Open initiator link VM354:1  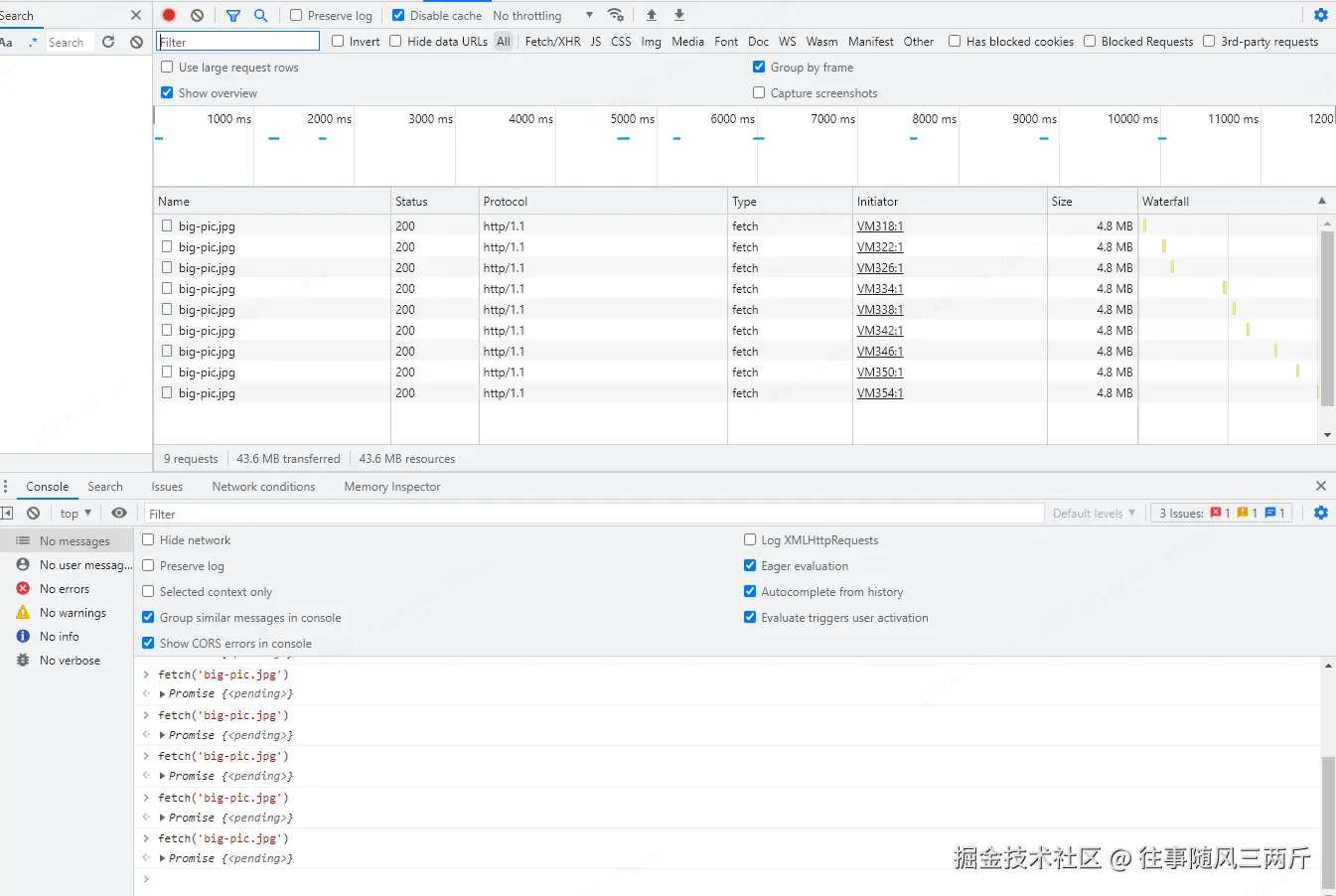point(880,392)
